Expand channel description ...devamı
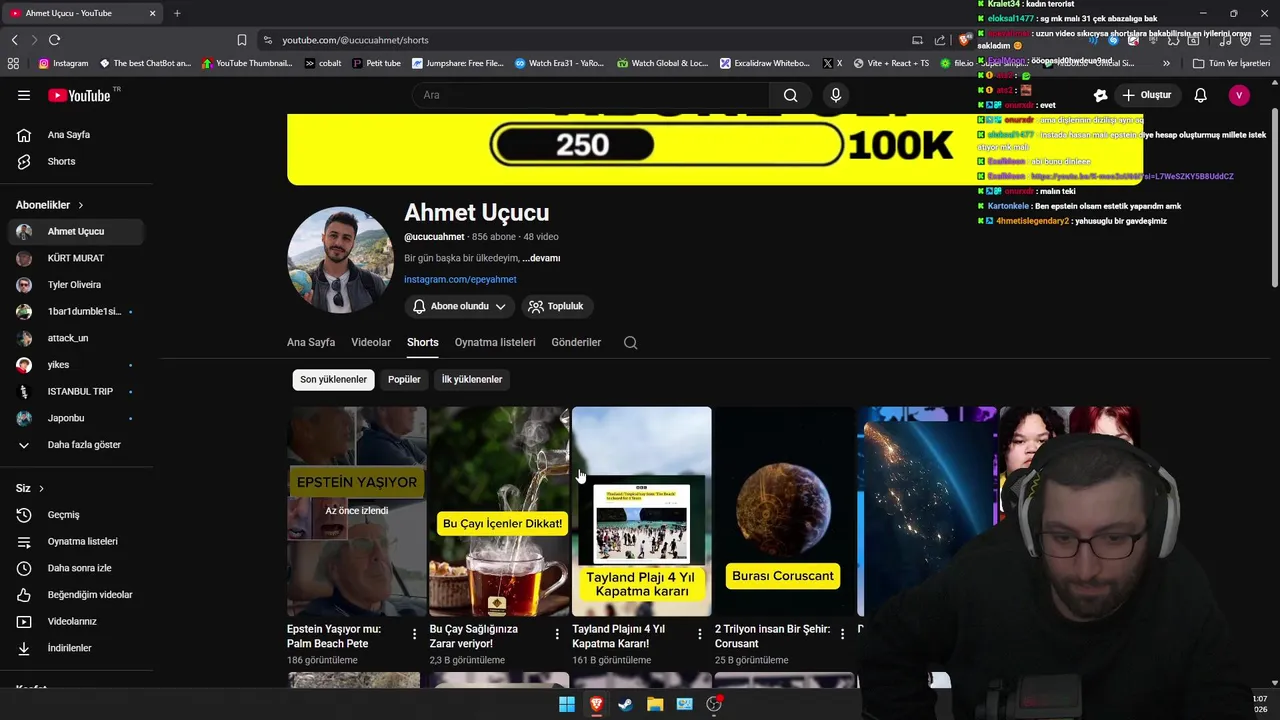The height and width of the screenshot is (720, 1280). [541, 258]
